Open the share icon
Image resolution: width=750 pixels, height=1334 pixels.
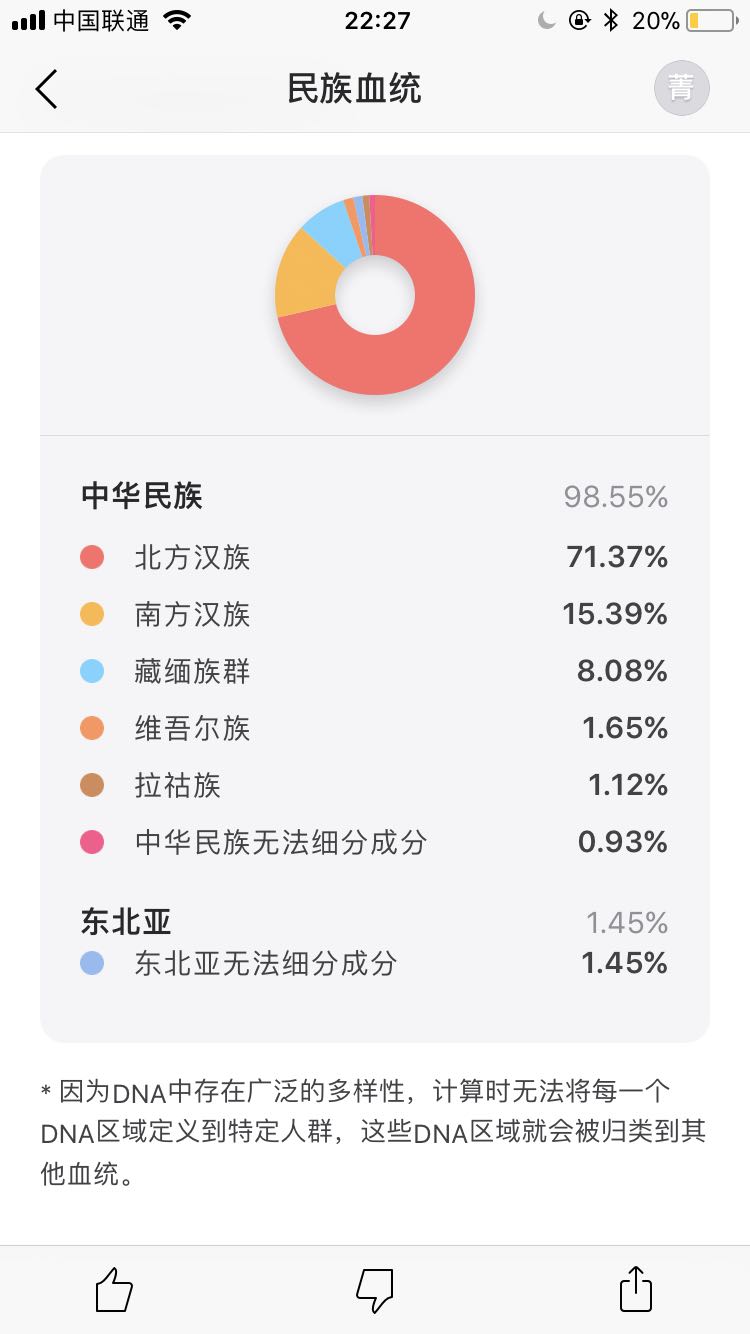636,1290
